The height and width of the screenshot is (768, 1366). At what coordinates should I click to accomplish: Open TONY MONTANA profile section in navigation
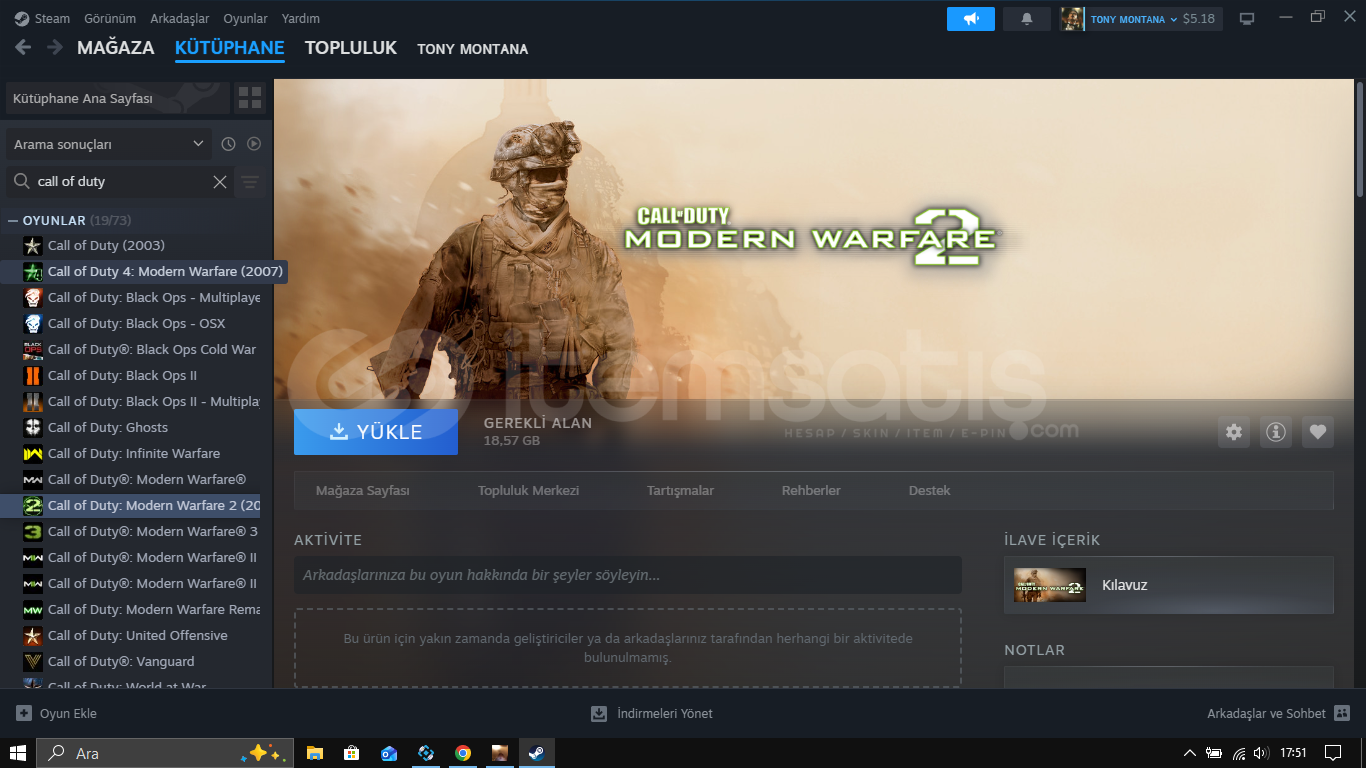point(473,49)
